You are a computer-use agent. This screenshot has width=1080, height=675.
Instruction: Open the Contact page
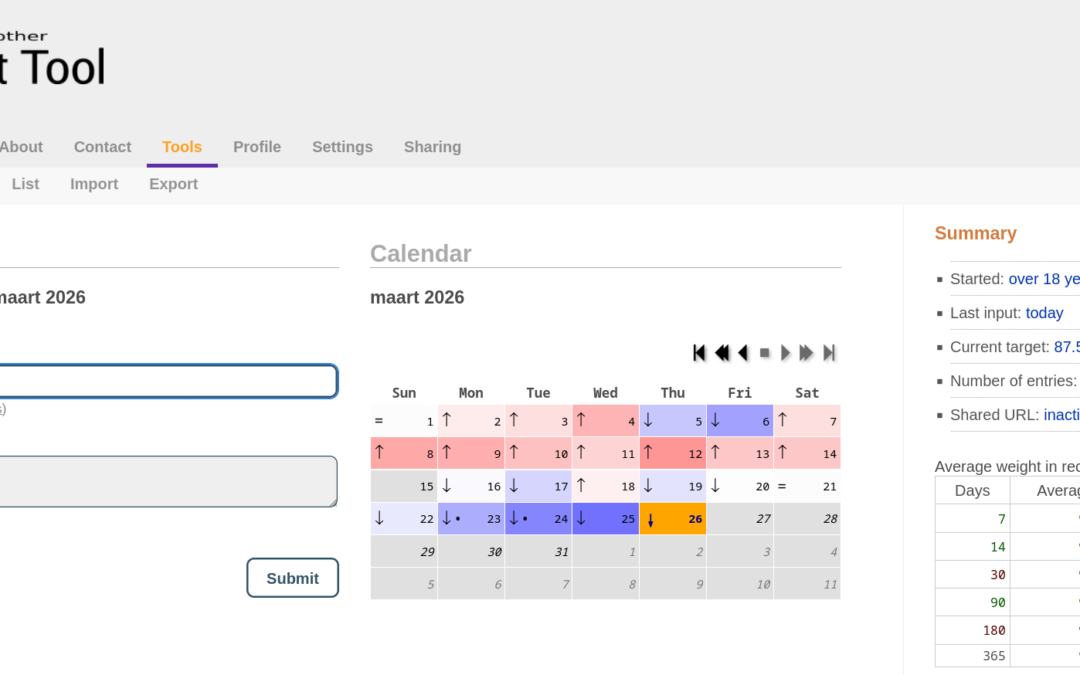click(x=102, y=147)
